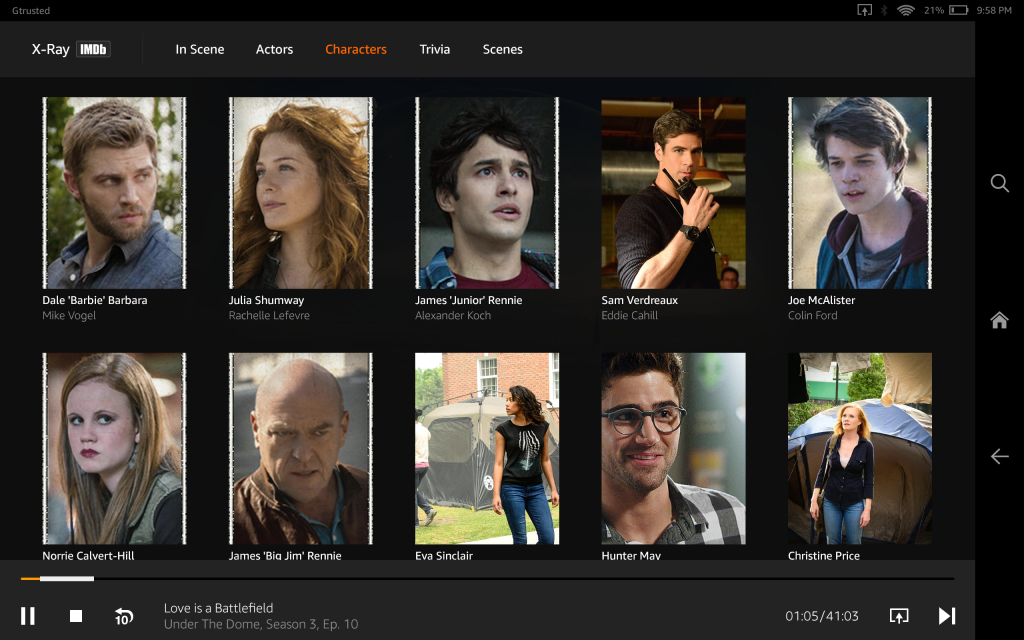Screen dimensions: 1024x640
Task: Go to the Home screen icon
Action: click(x=999, y=320)
